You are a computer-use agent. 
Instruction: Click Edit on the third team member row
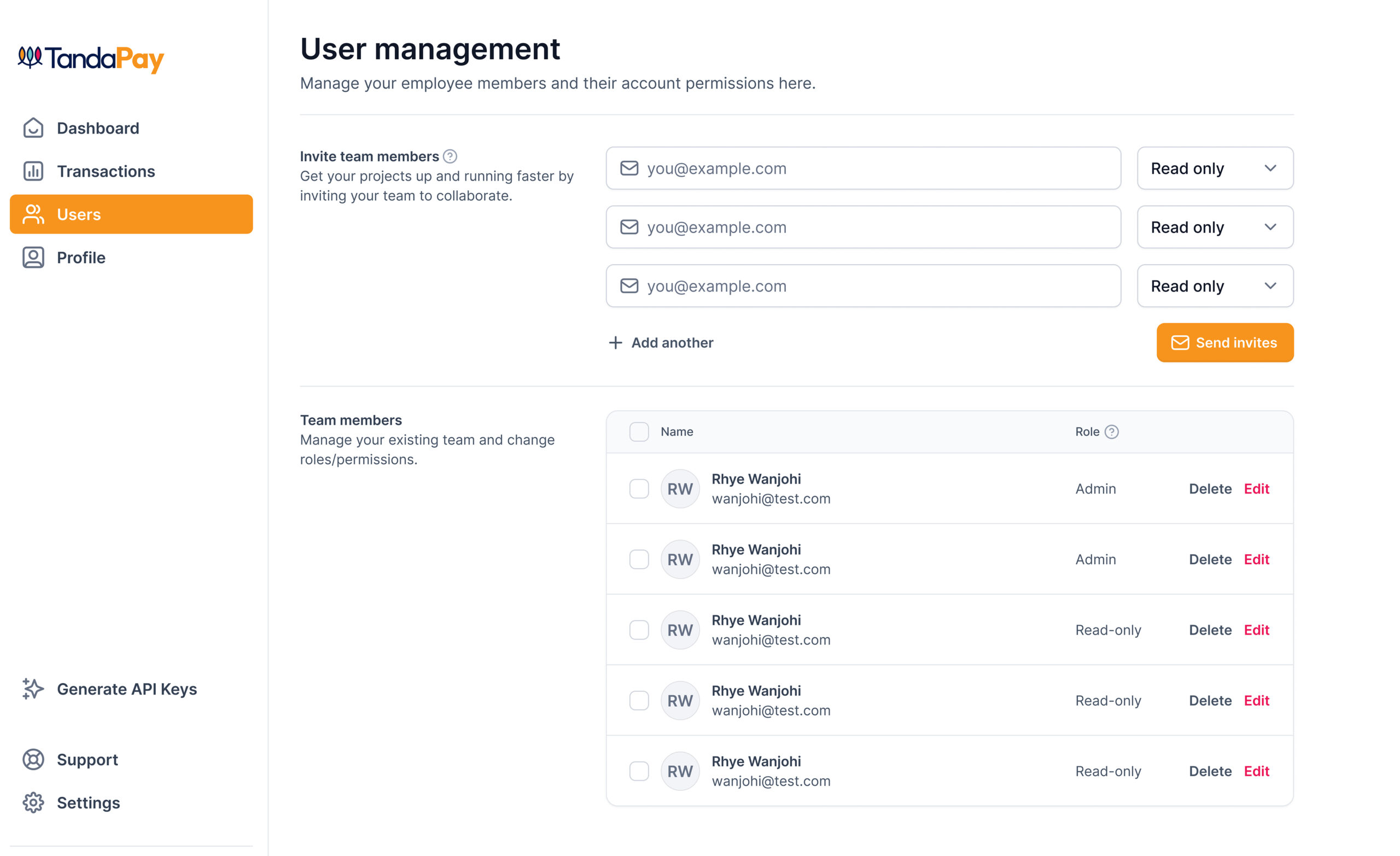(x=1256, y=630)
